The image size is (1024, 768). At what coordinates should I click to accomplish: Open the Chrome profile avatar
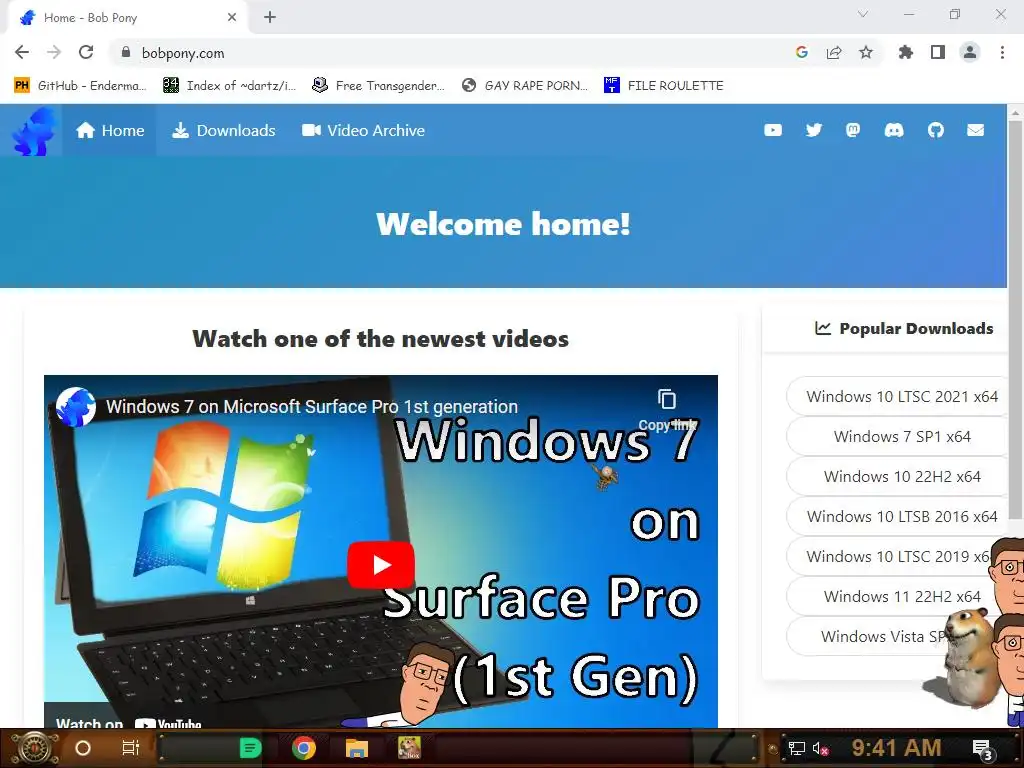tap(970, 52)
